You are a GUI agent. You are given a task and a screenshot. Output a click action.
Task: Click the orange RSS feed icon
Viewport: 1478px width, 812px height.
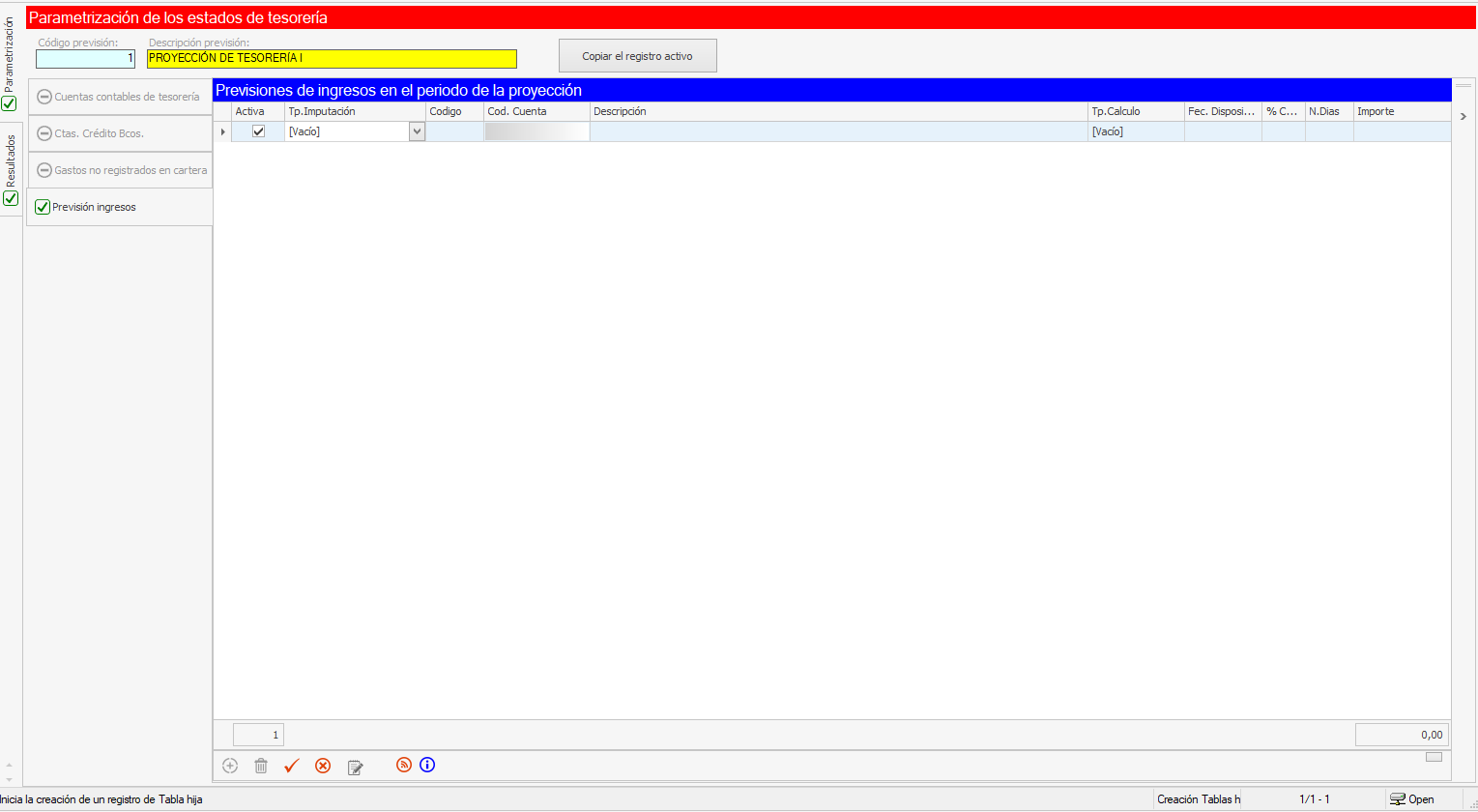click(404, 765)
